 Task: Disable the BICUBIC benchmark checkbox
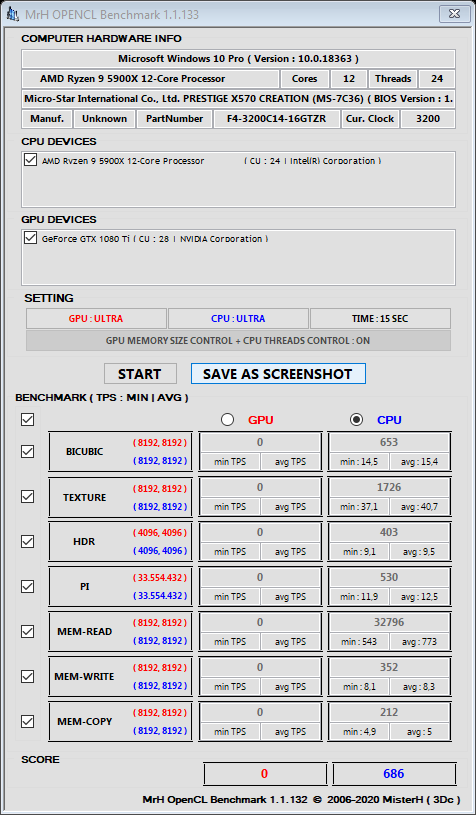[x=28, y=452]
